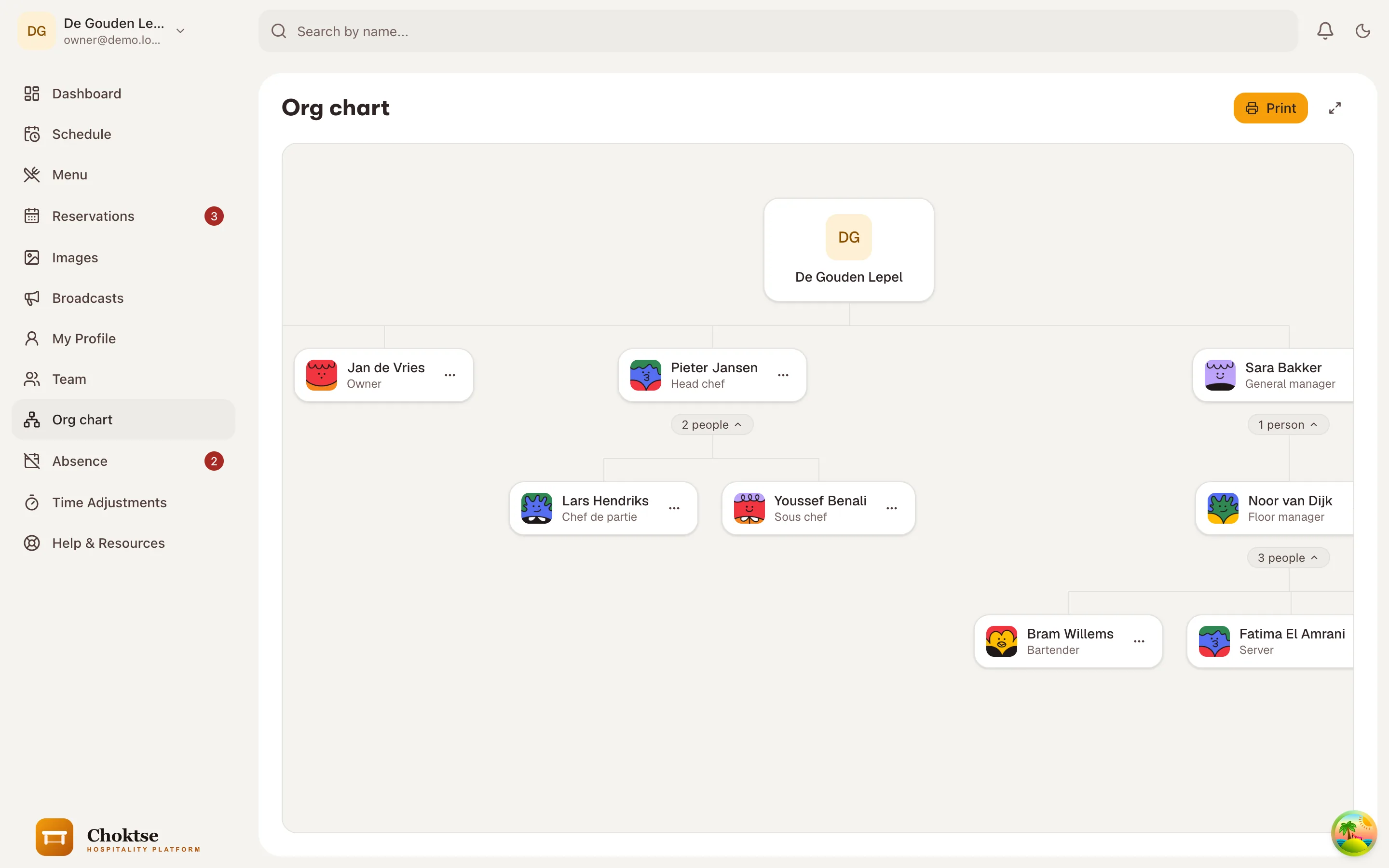This screenshot has width=1389, height=868.
Task: Collapse the 2 people group under Pieter Jansen
Action: tap(712, 425)
